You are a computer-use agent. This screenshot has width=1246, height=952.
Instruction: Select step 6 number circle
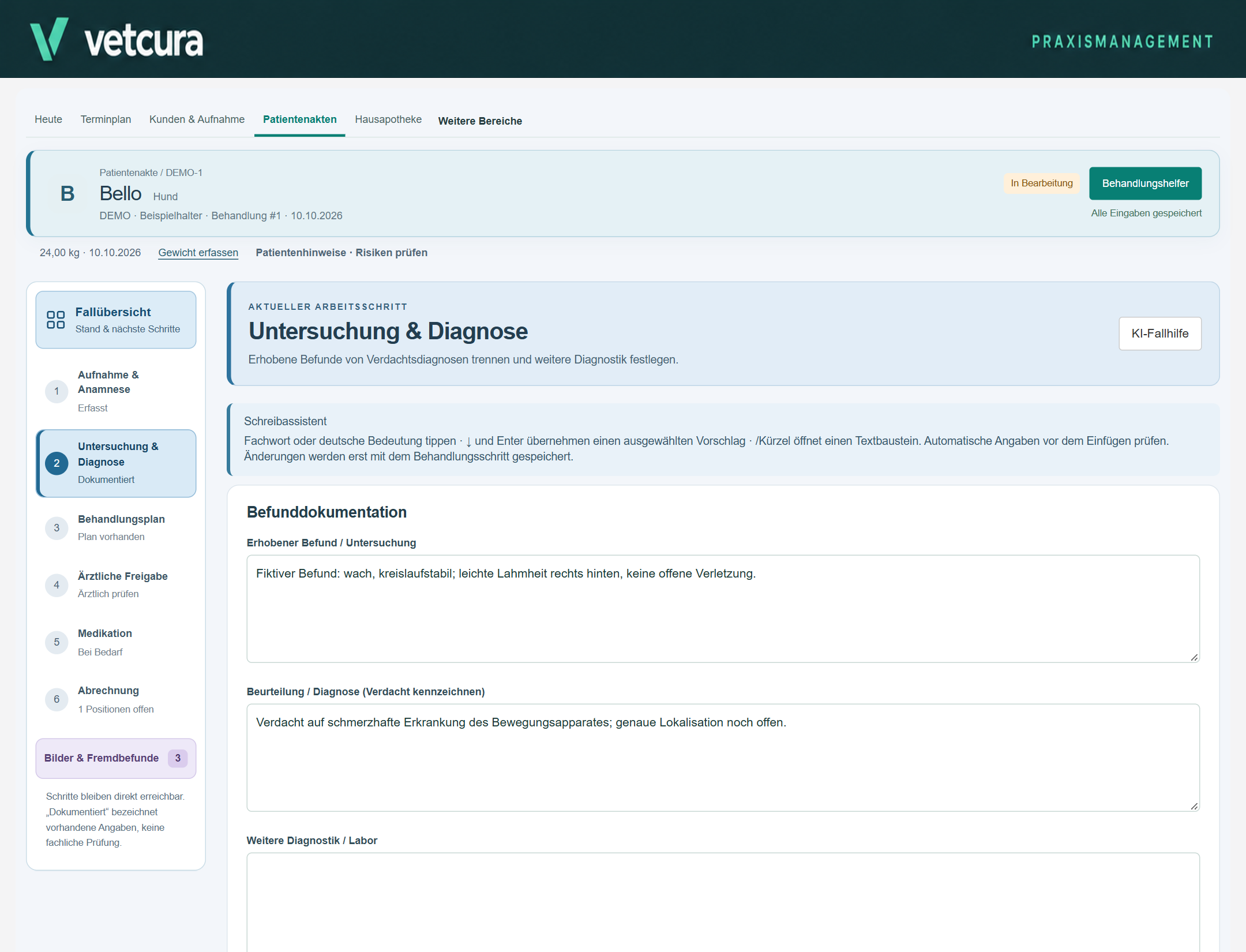coord(57,699)
